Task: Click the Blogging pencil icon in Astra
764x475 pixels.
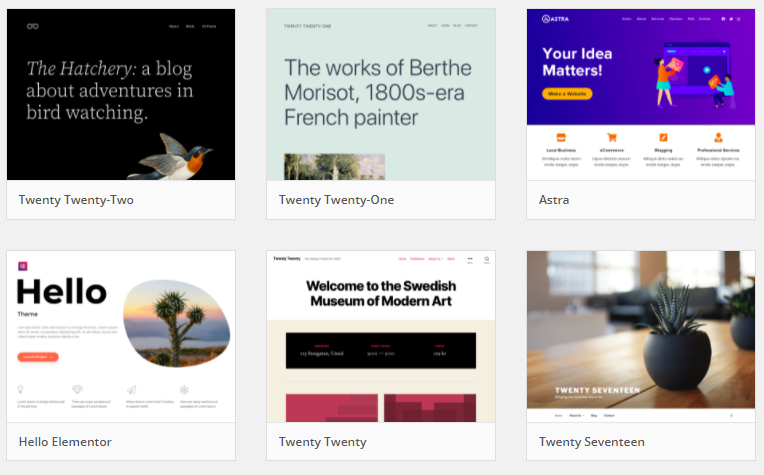Action: 663,137
